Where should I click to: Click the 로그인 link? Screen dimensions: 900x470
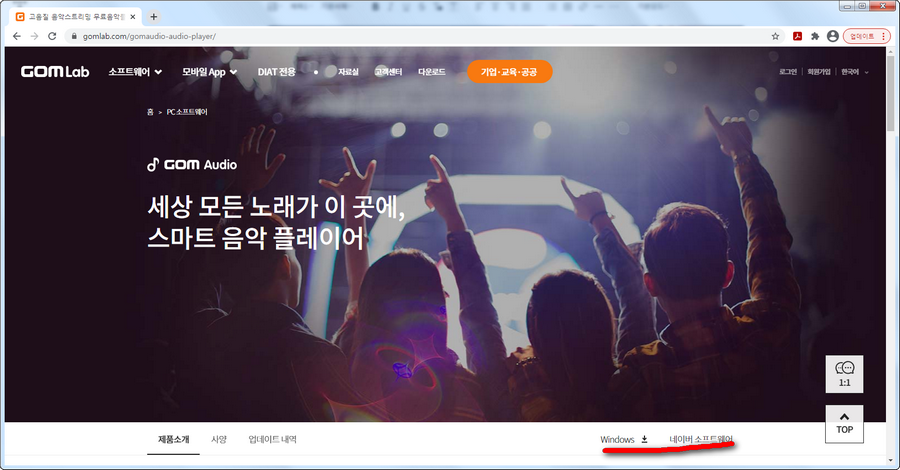(x=788, y=72)
